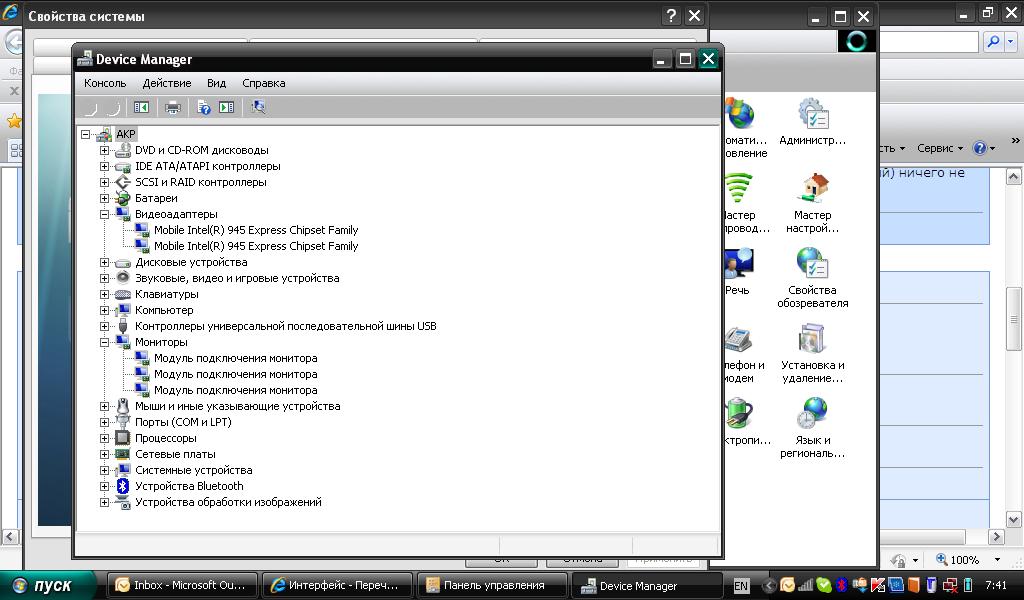Click the scan for hardware changes icon
The image size is (1024, 600).
[x=258, y=107]
